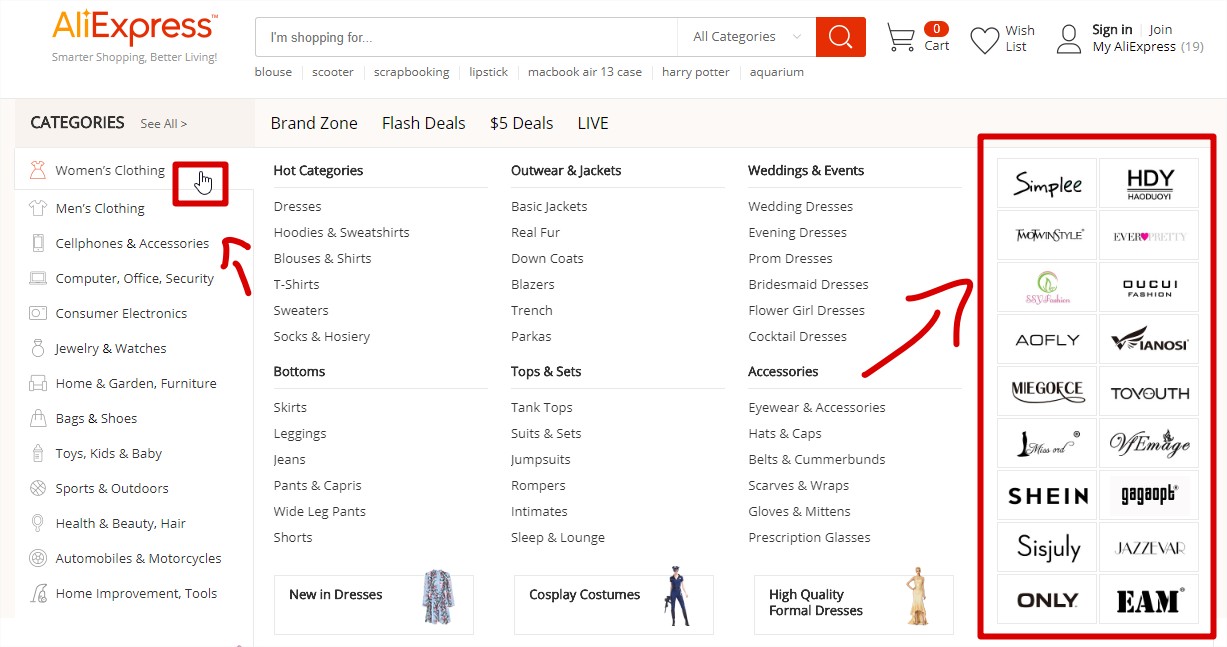Open the Brand Zone tab
The image size is (1227, 647).
(x=314, y=123)
